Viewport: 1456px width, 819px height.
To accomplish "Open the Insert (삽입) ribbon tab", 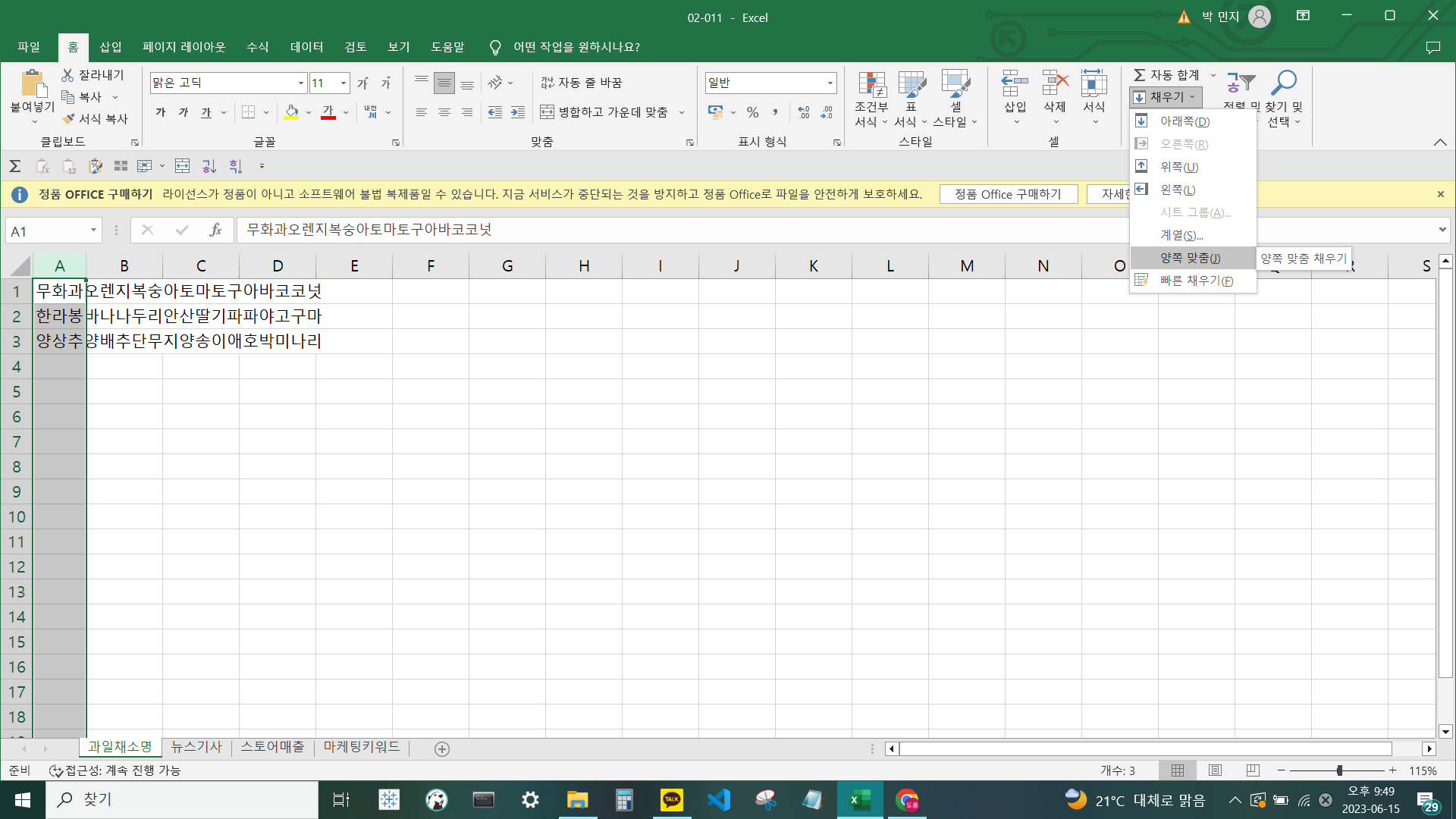I will (x=111, y=47).
